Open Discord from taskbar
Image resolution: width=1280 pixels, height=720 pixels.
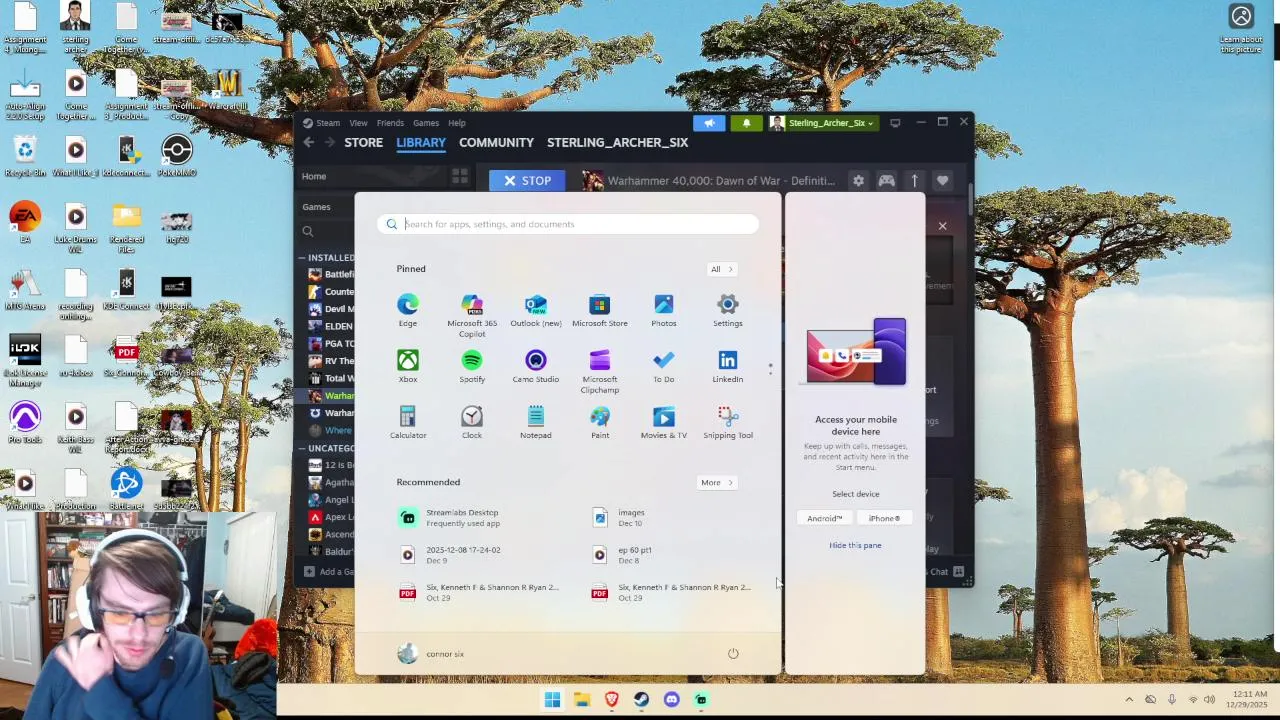(x=671, y=700)
